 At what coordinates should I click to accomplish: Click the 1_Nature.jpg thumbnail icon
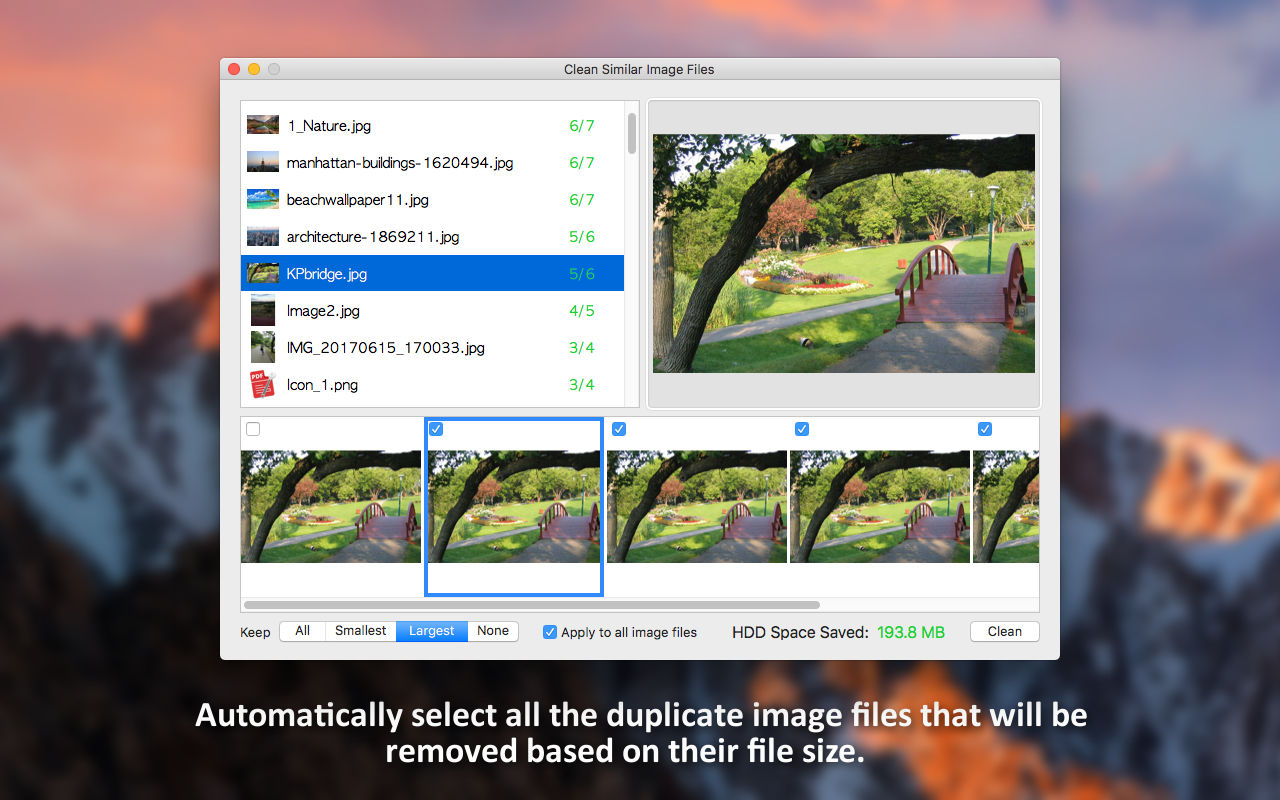[263, 125]
